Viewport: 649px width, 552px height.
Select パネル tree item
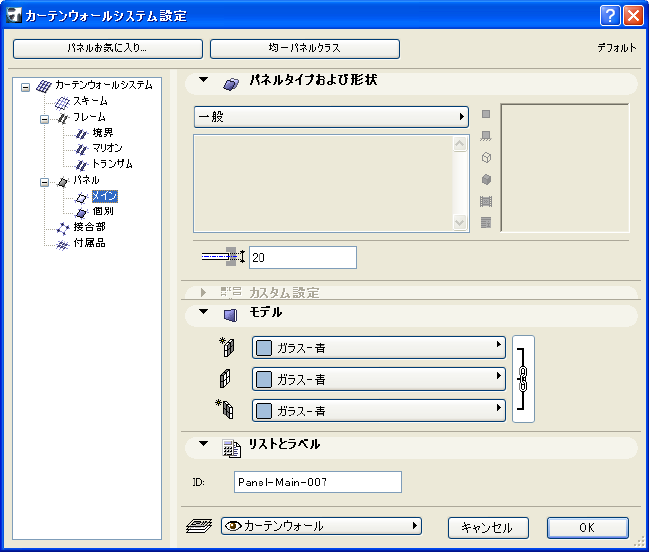(86, 180)
